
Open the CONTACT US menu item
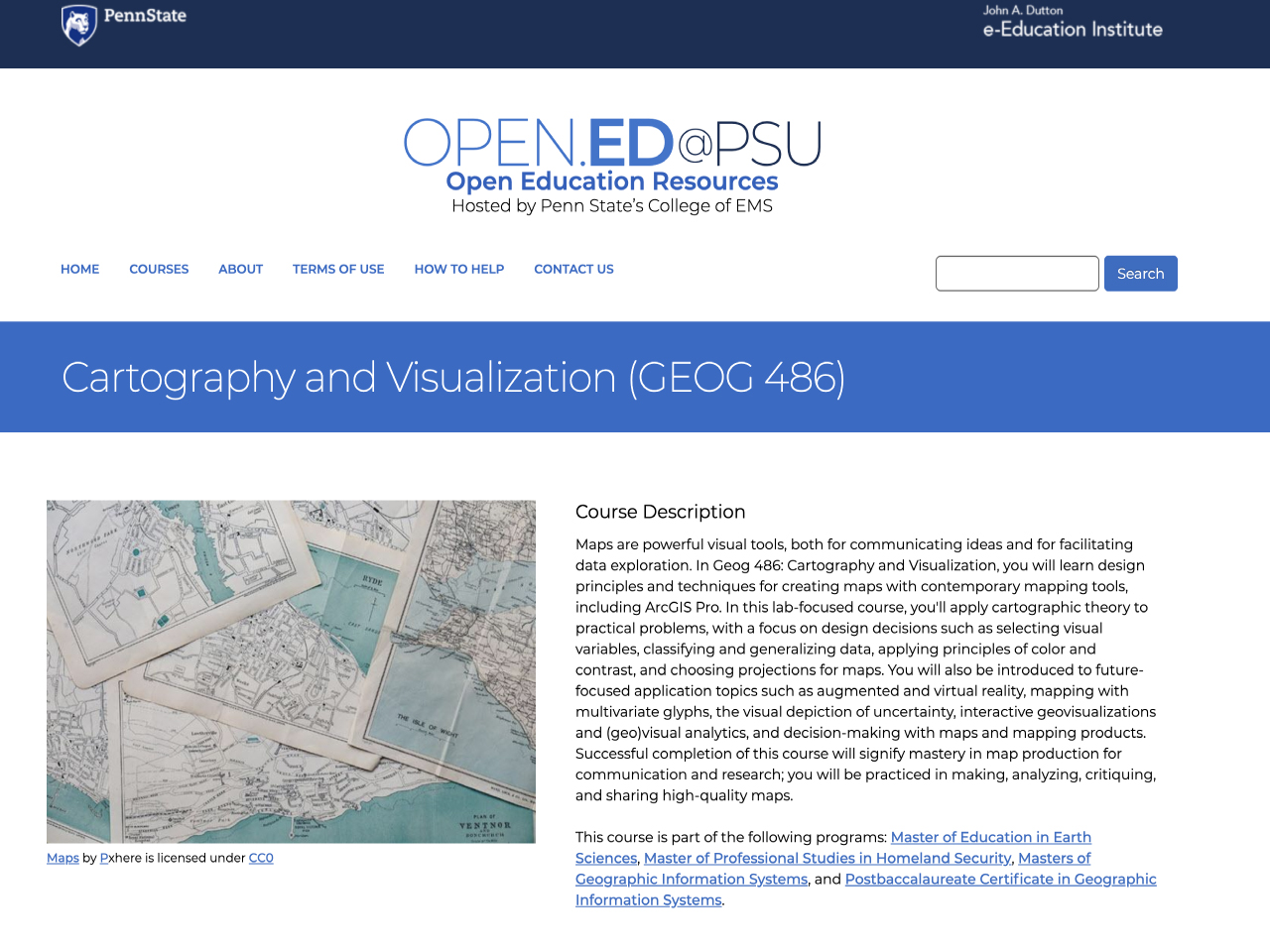573,269
